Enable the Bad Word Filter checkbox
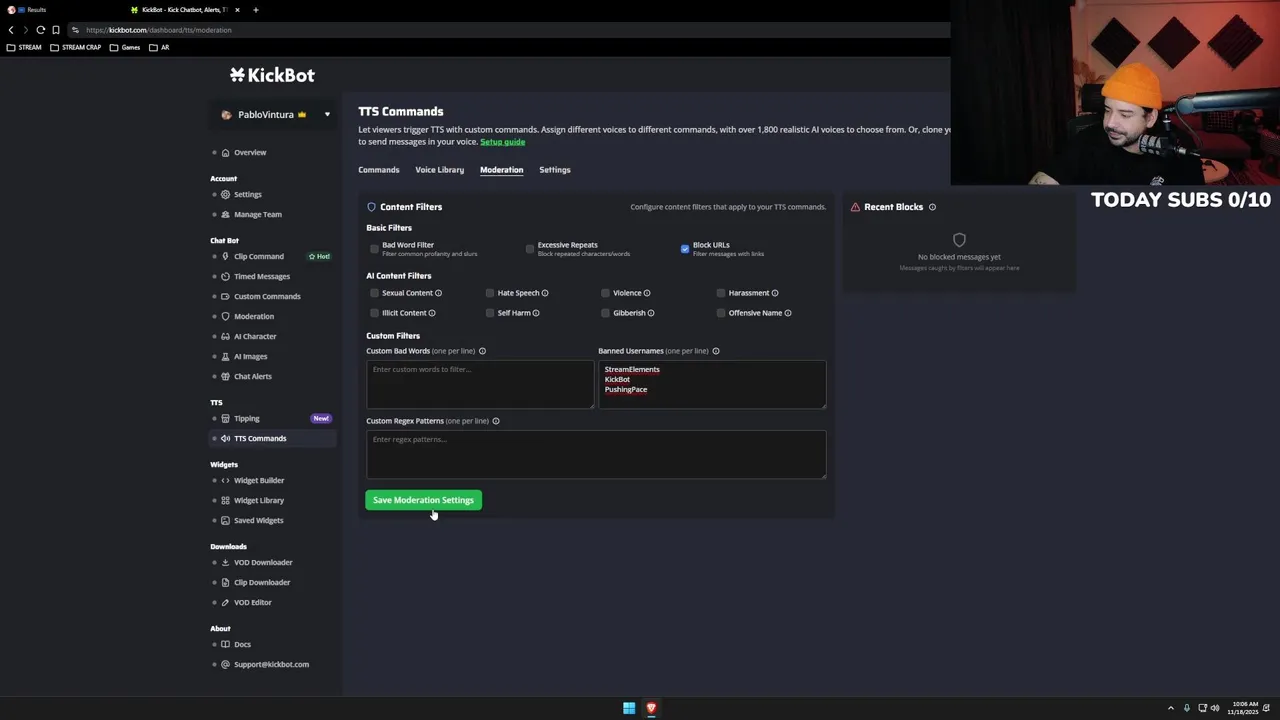 point(374,248)
